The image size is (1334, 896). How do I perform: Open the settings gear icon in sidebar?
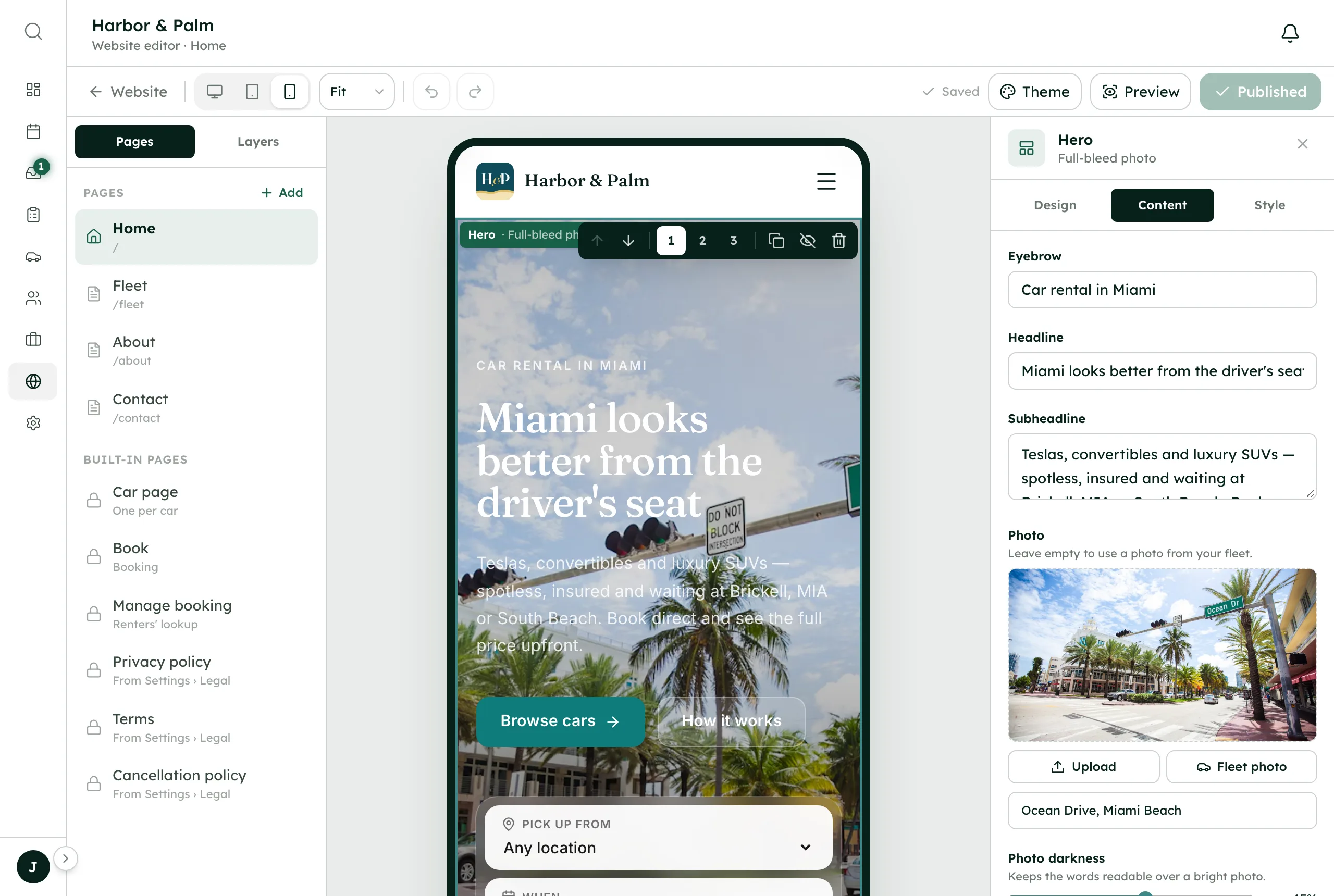(x=33, y=423)
